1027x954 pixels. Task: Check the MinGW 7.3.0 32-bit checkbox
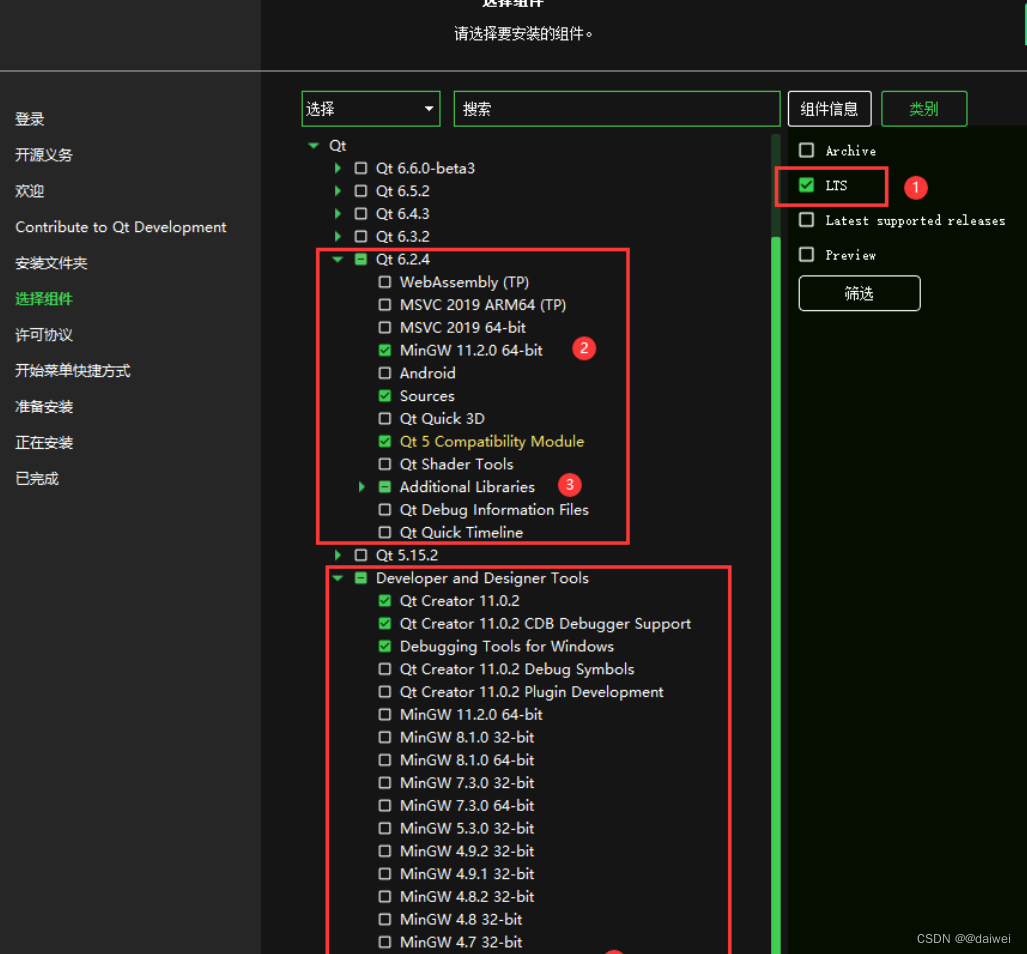(385, 783)
